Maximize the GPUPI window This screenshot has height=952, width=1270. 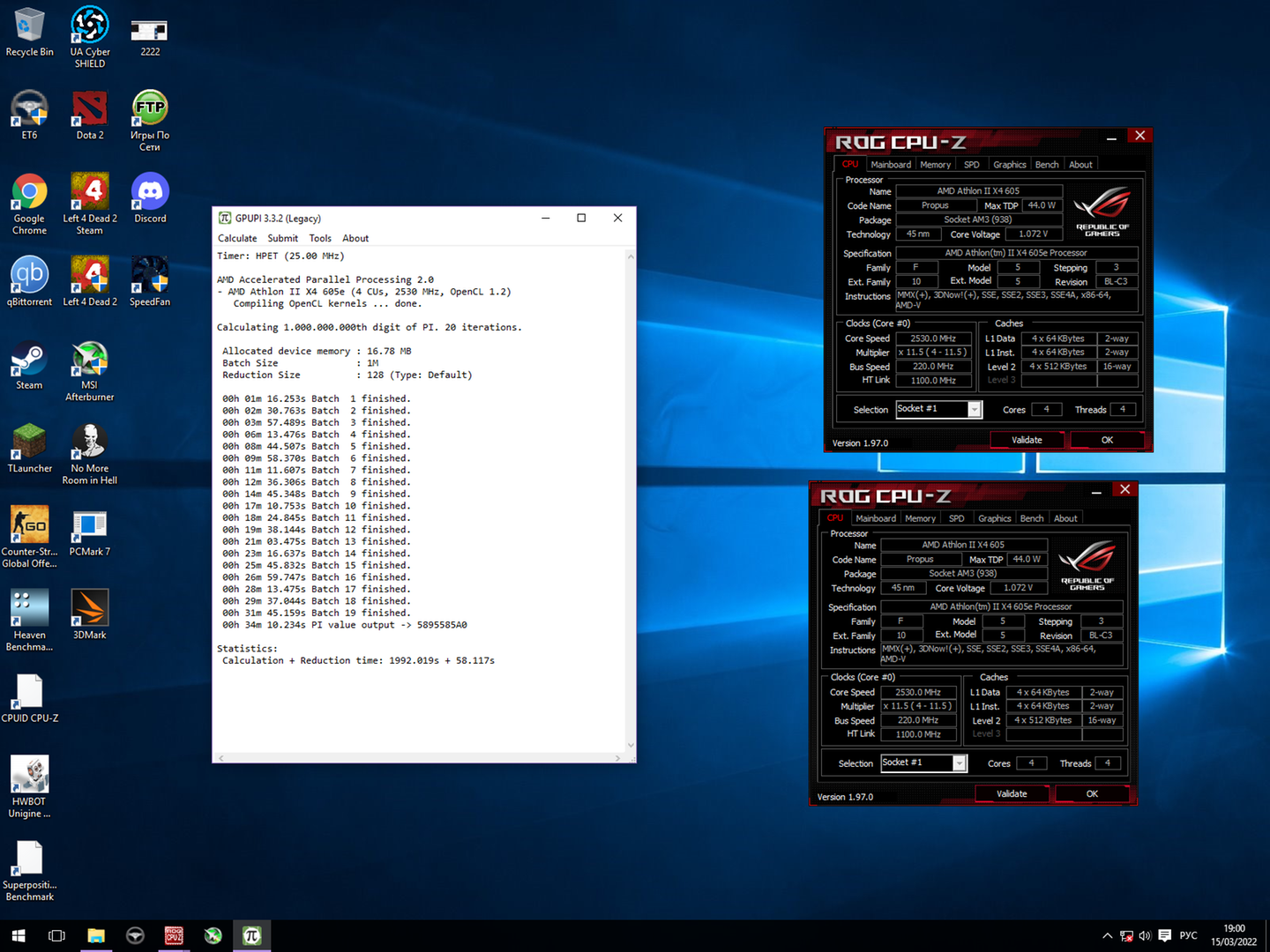pos(581,218)
